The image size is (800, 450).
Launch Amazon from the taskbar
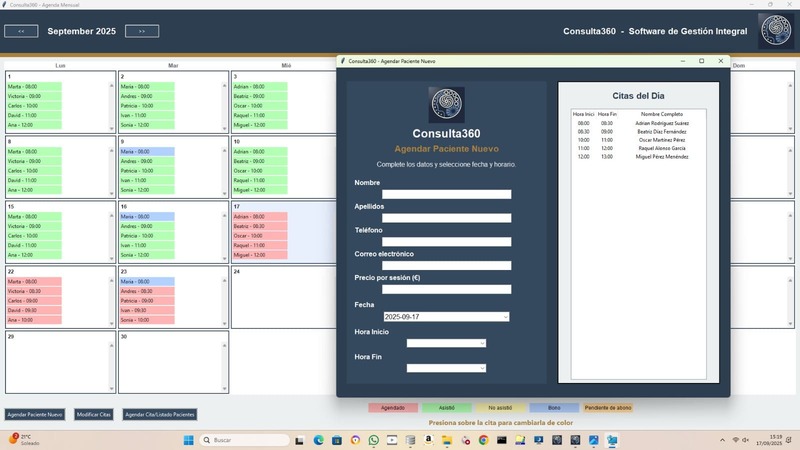428,440
